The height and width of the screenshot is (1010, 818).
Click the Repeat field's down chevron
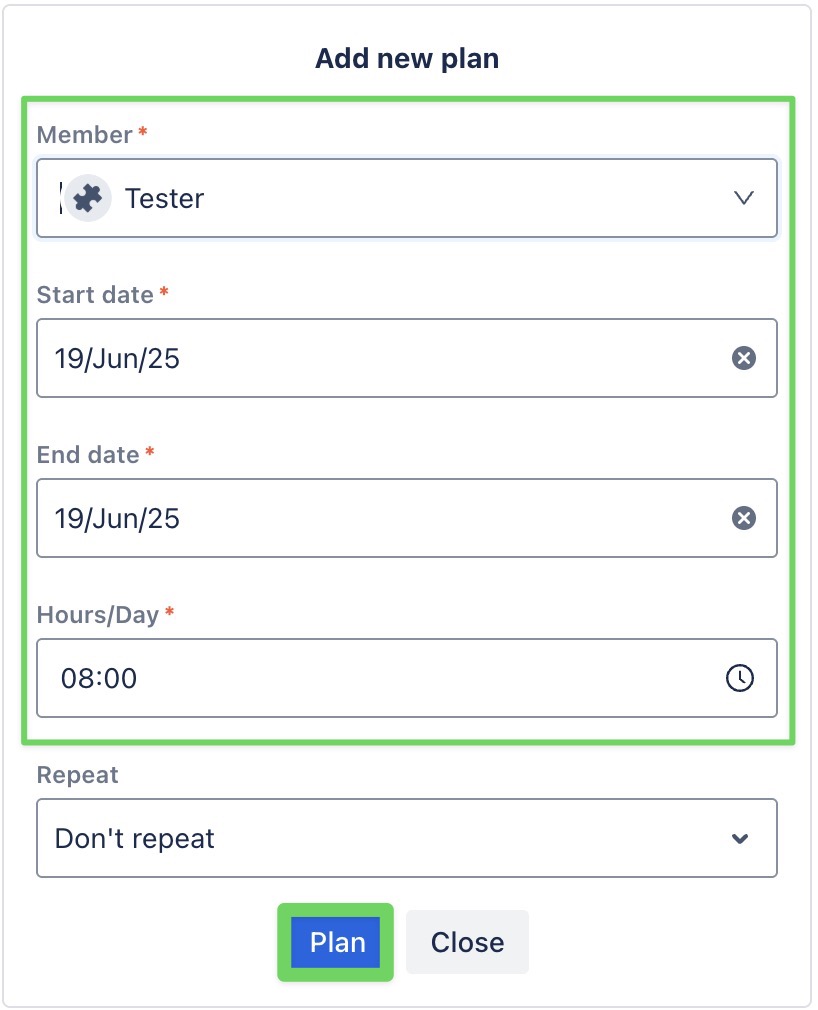(x=739, y=838)
